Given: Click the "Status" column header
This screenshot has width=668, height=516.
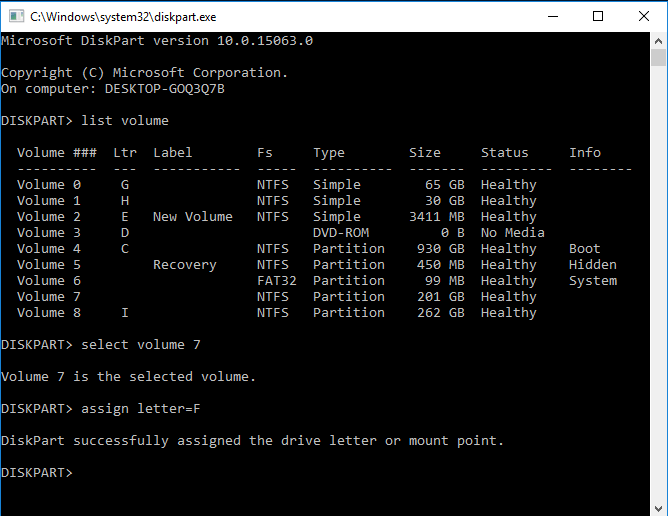Looking at the screenshot, I should click(504, 153).
